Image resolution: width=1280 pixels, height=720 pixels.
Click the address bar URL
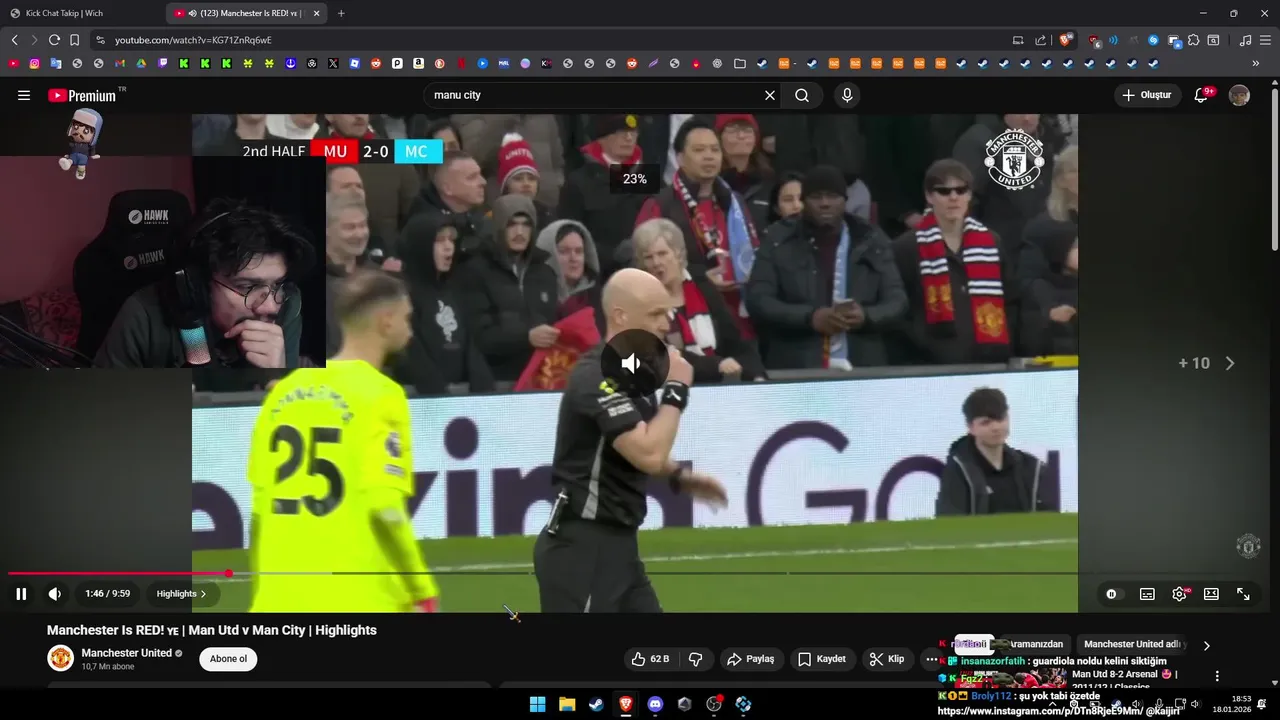pyautogui.click(x=193, y=40)
